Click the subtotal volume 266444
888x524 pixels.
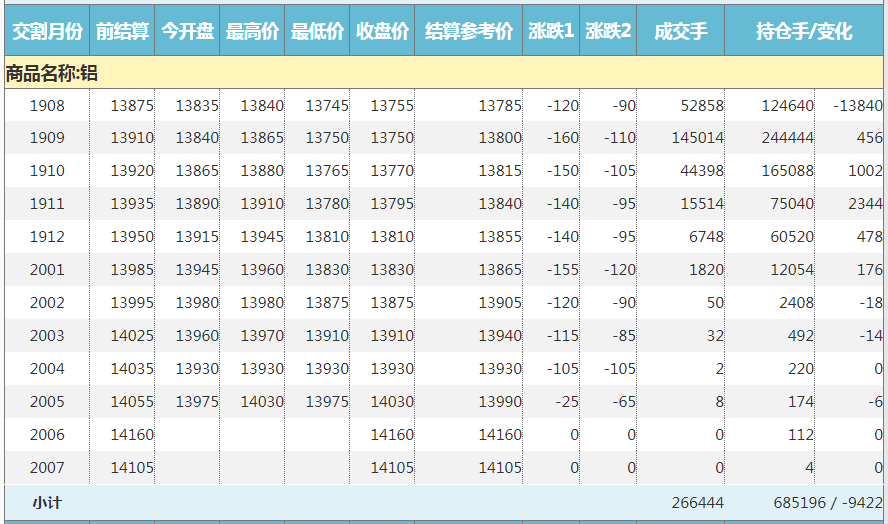(x=698, y=503)
